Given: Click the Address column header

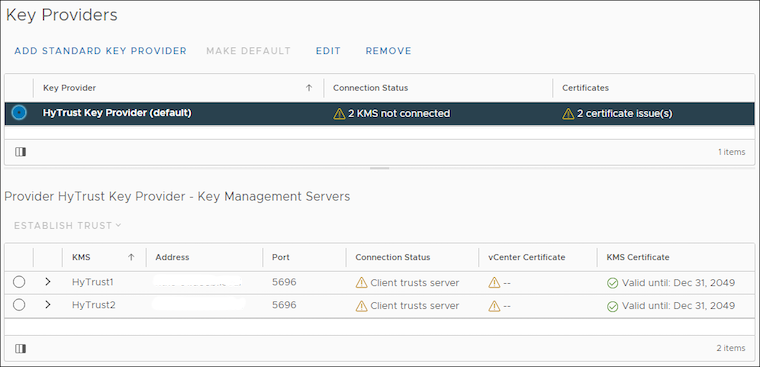Looking at the screenshot, I should coord(172,257).
